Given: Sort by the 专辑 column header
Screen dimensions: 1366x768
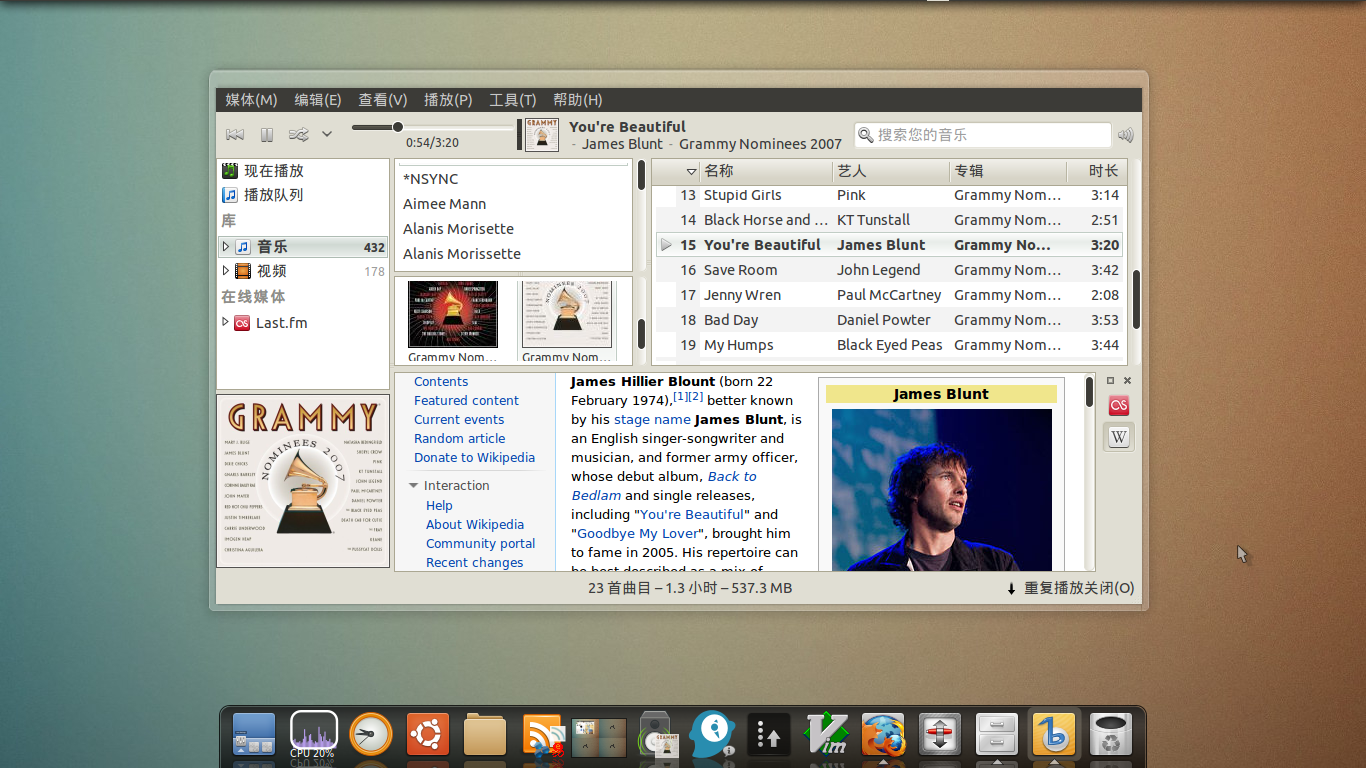Looking at the screenshot, I should pos(1007,171).
